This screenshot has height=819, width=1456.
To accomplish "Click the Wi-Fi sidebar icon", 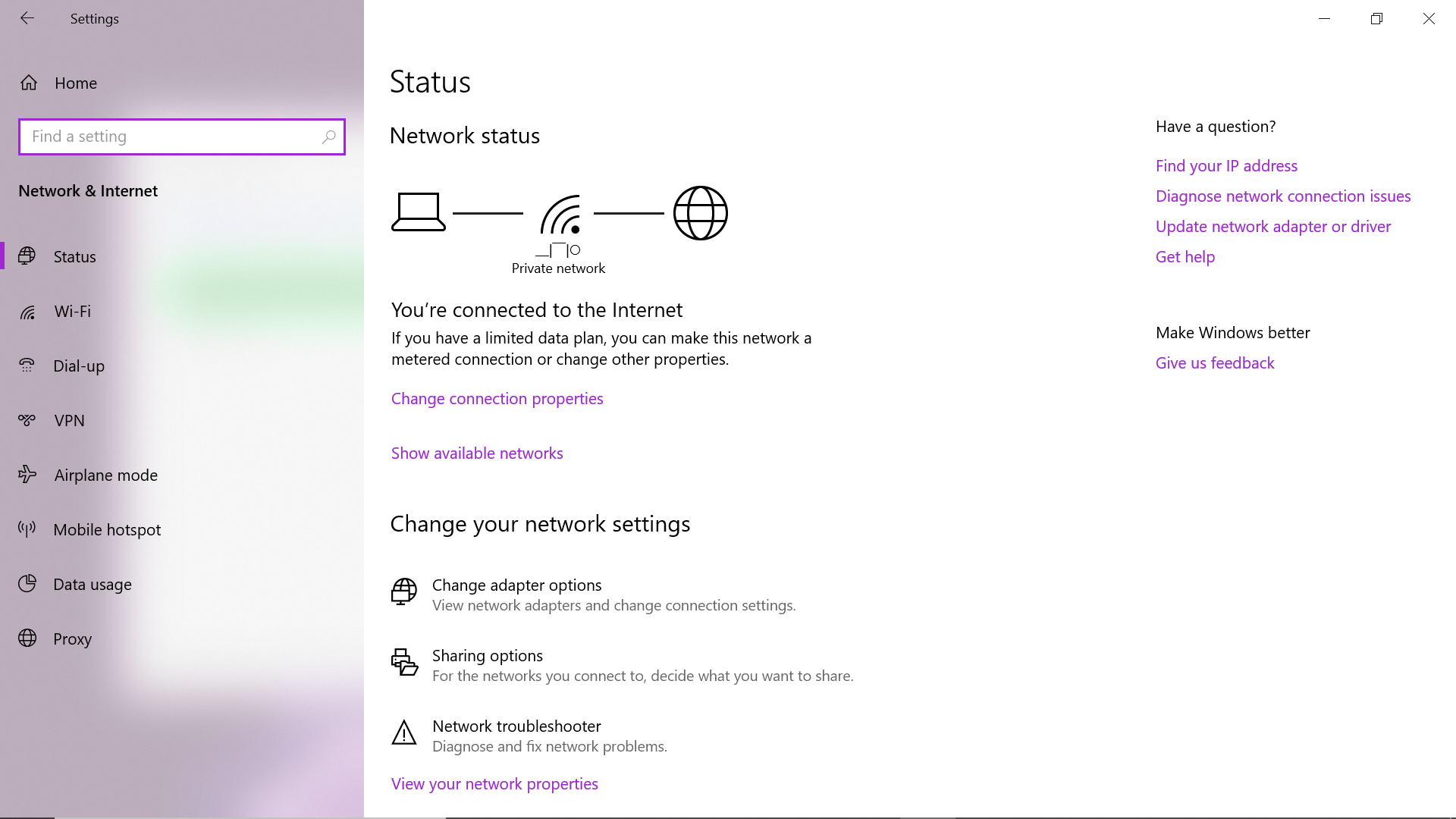I will tap(27, 312).
